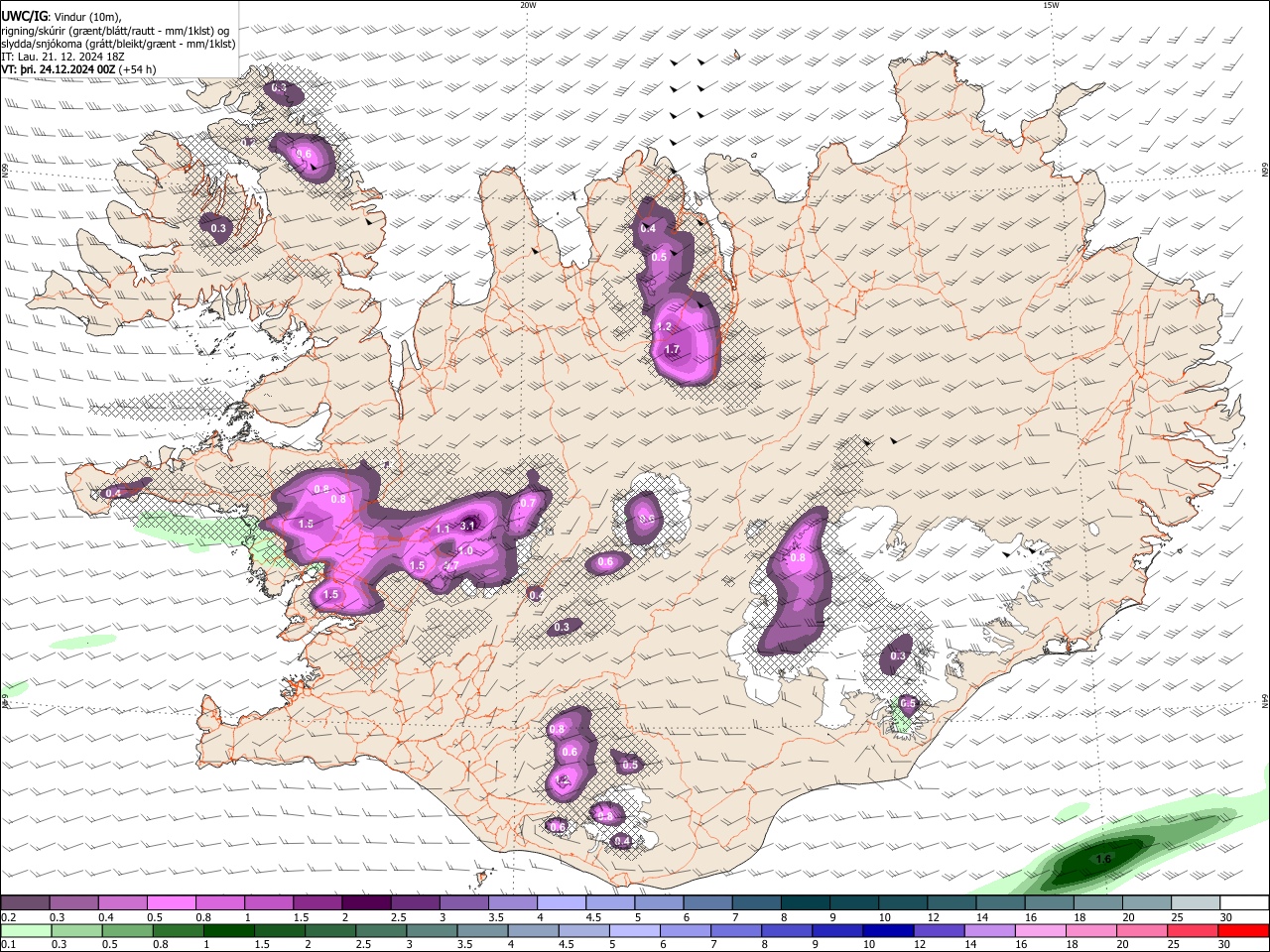Click the "0.2" label in the top legend row
Screen dimensions: 1270x952
8,917
